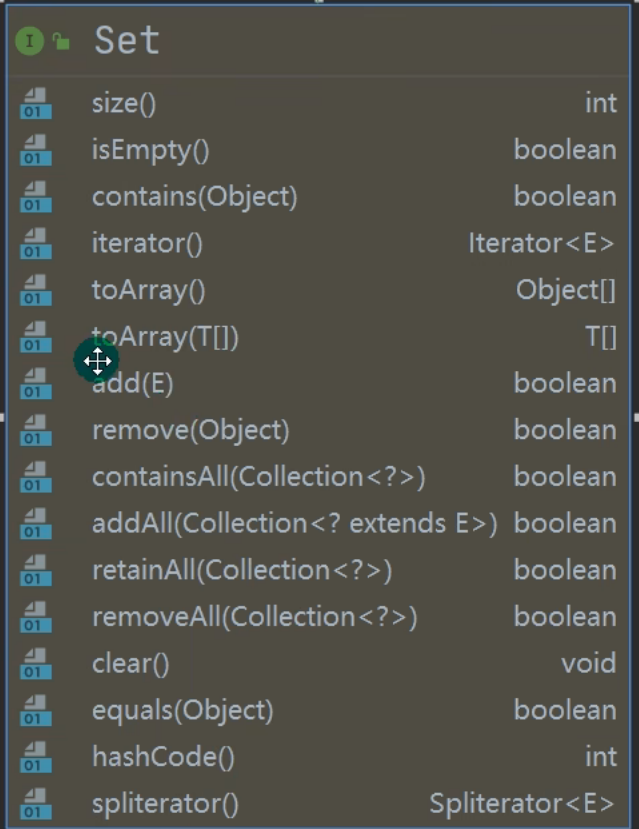The width and height of the screenshot is (639, 829).
Task: Click the Spliterator<E> return type
Action: coord(522,804)
